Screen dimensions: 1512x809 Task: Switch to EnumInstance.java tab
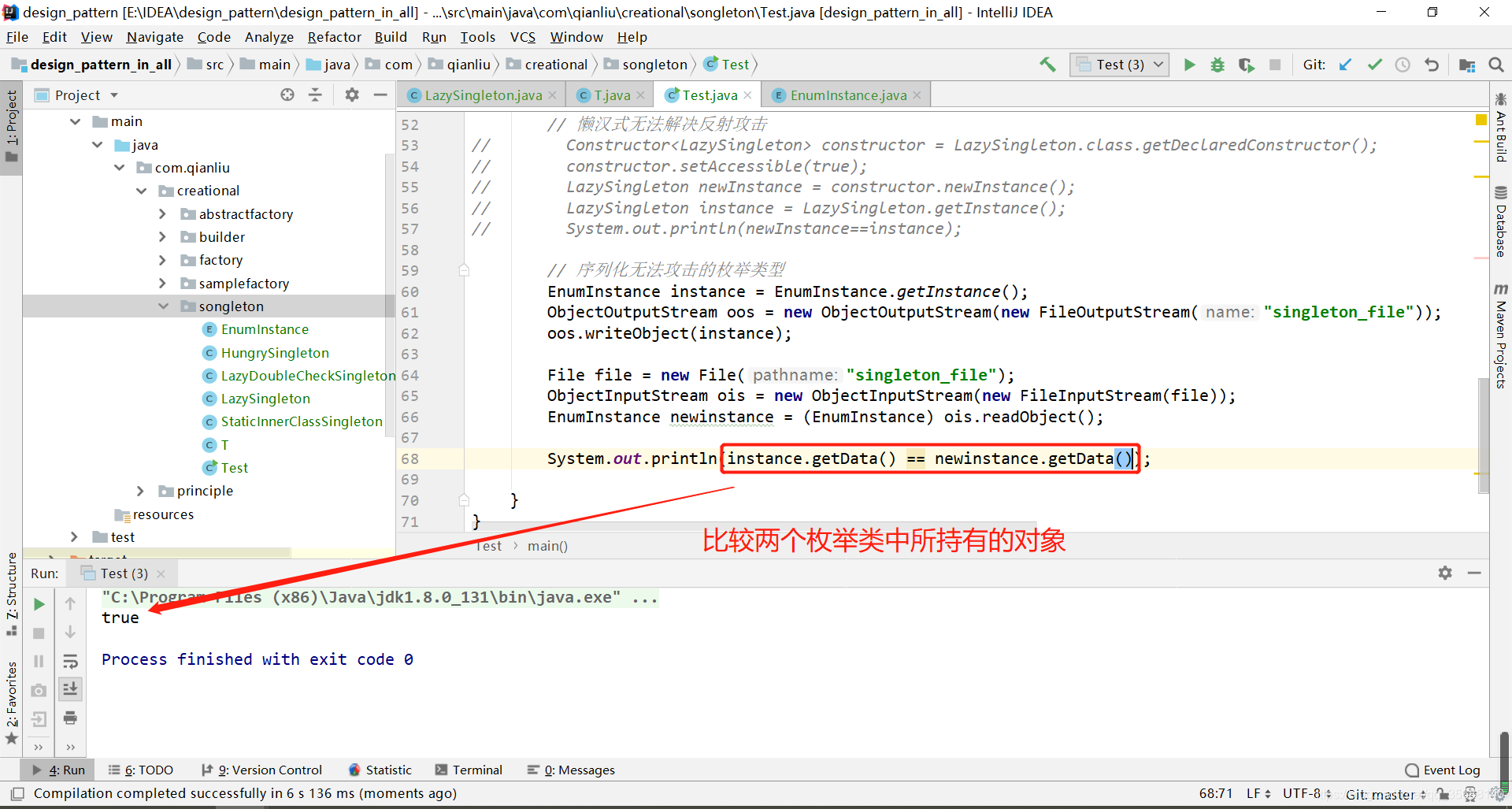848,95
